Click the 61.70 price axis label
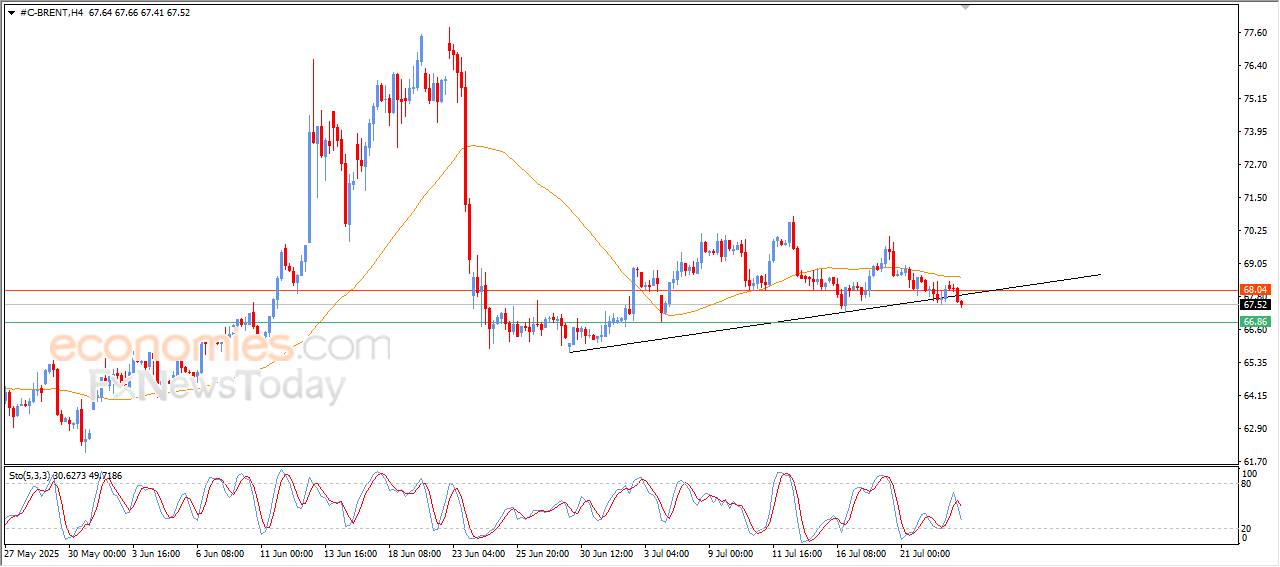The width and height of the screenshot is (1280, 567). (1255, 462)
